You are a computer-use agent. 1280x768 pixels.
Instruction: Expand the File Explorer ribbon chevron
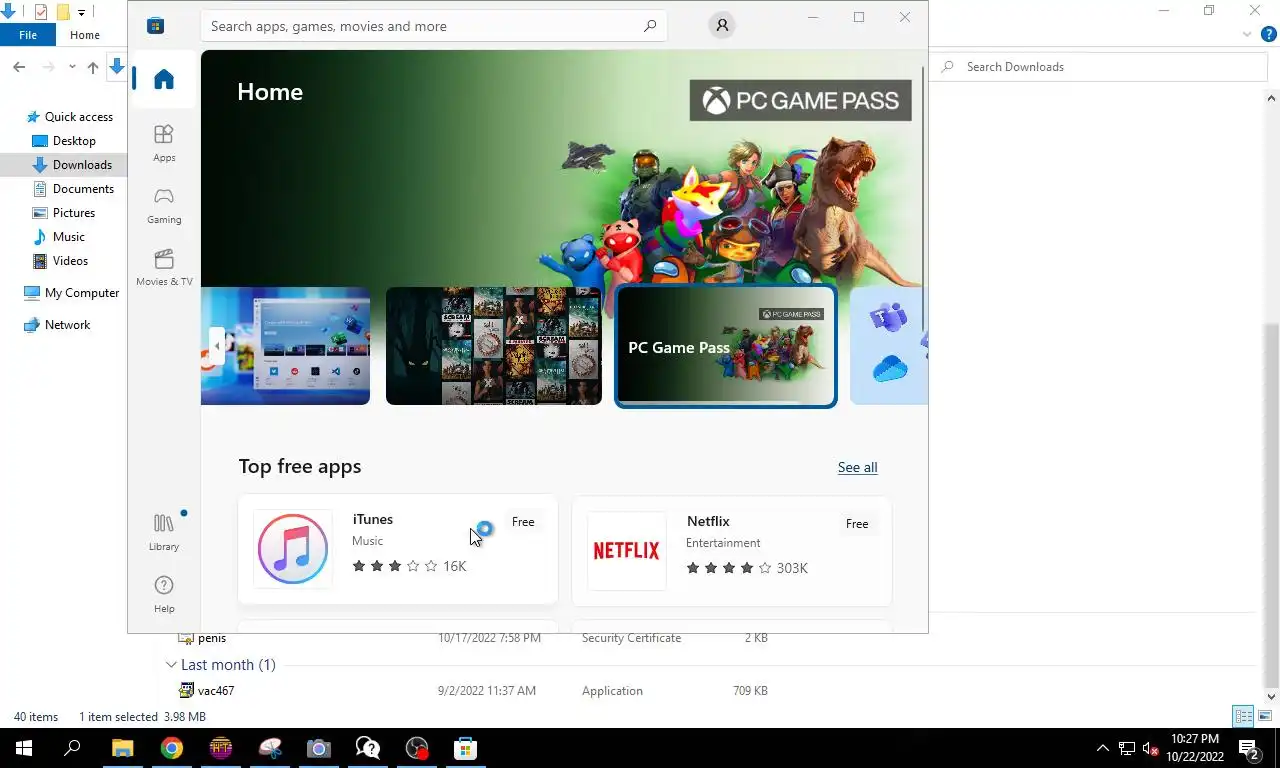(x=1247, y=35)
